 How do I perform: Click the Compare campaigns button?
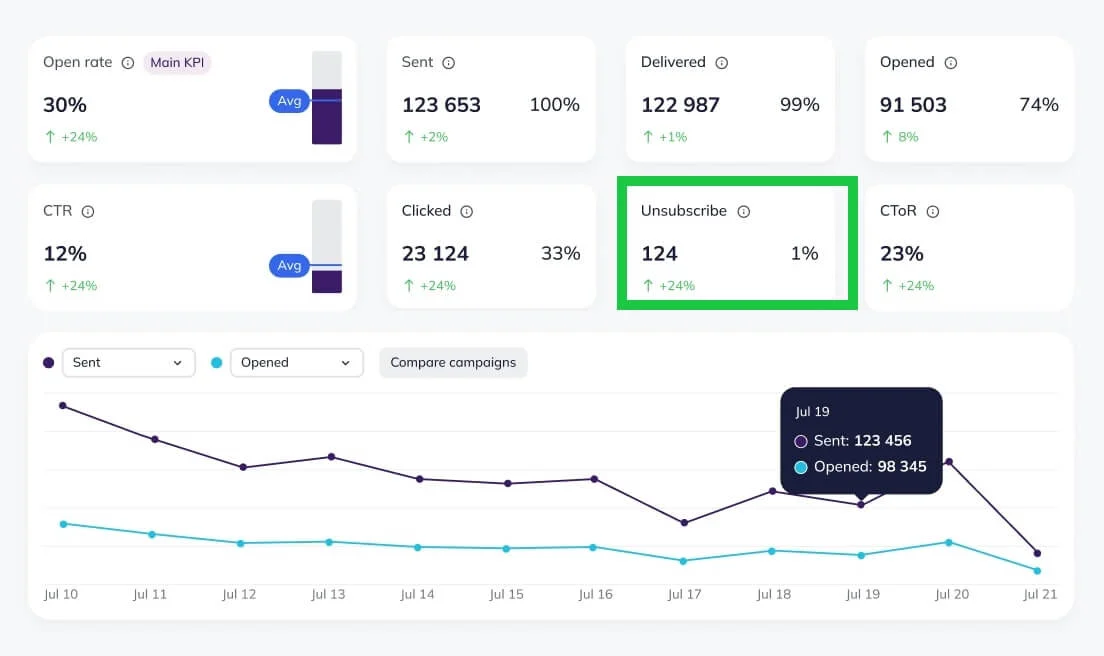click(453, 362)
